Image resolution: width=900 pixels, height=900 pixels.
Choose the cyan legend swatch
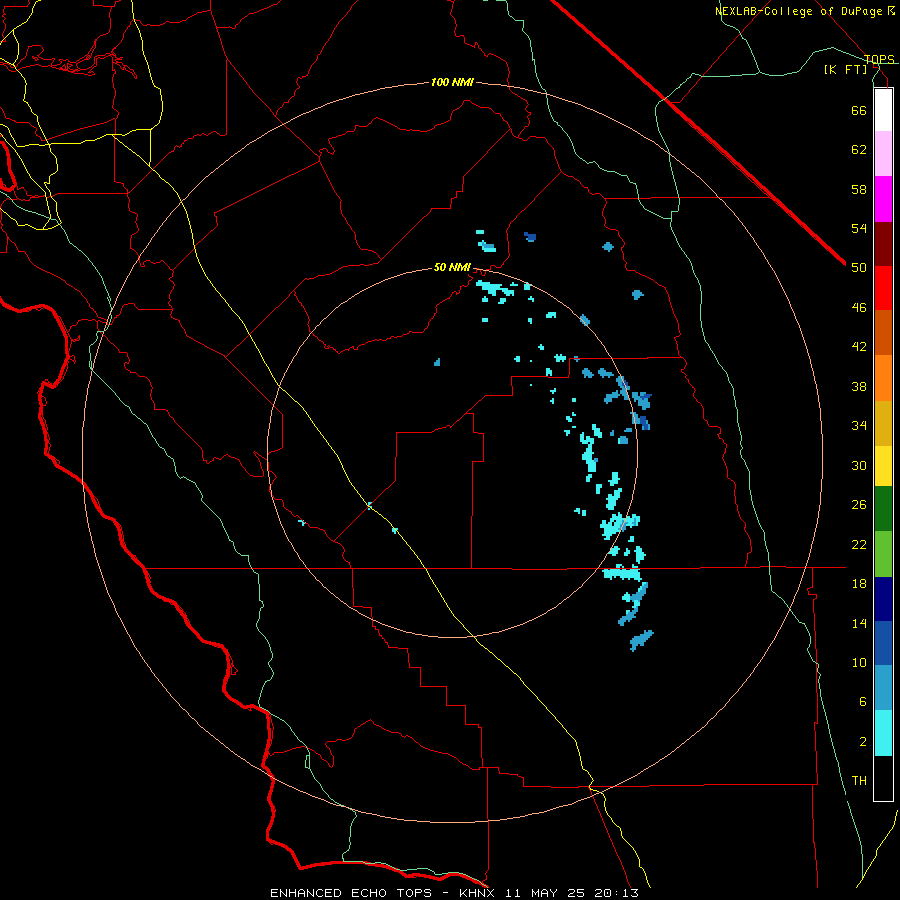[883, 733]
